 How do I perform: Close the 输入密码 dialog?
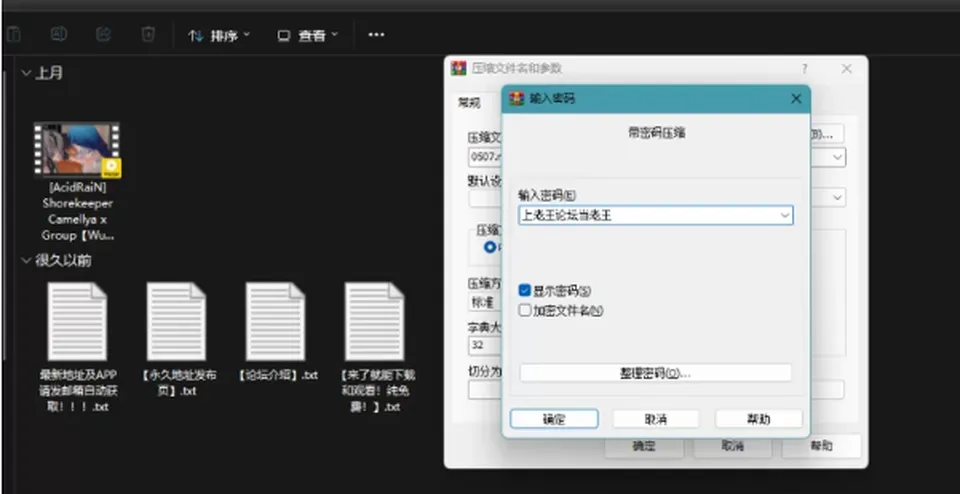(796, 99)
